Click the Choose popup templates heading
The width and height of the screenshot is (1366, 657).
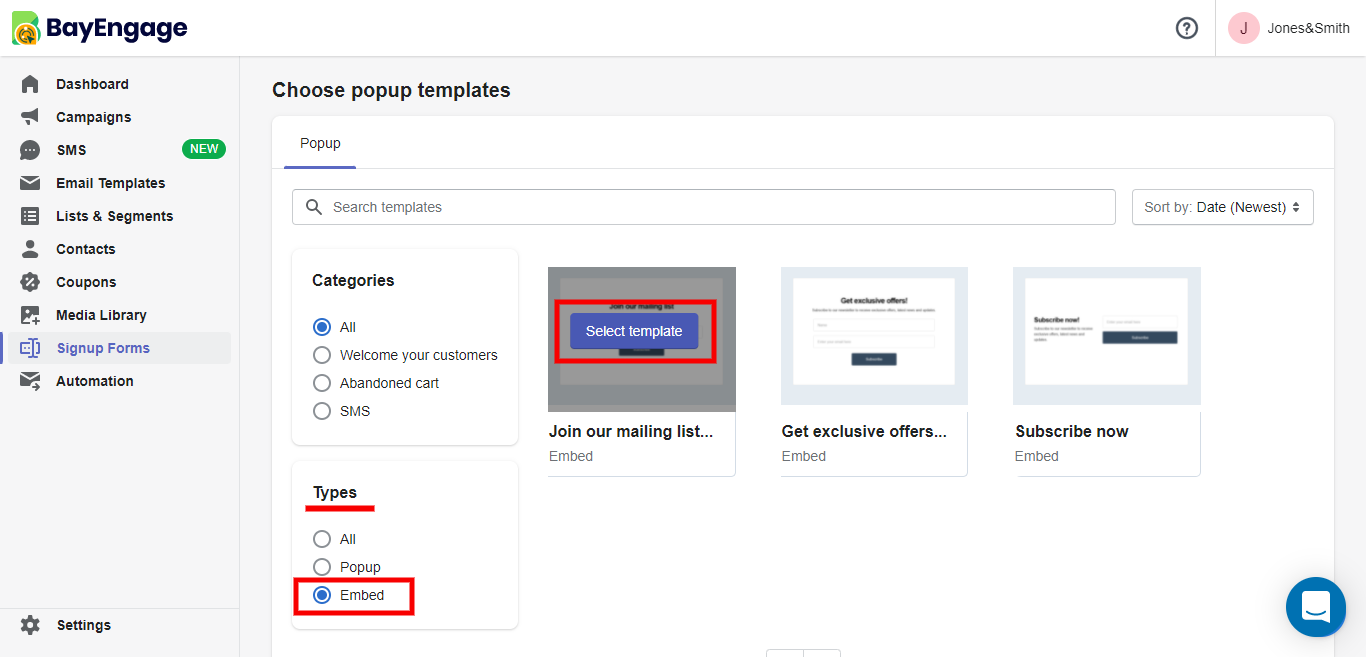coord(391,90)
